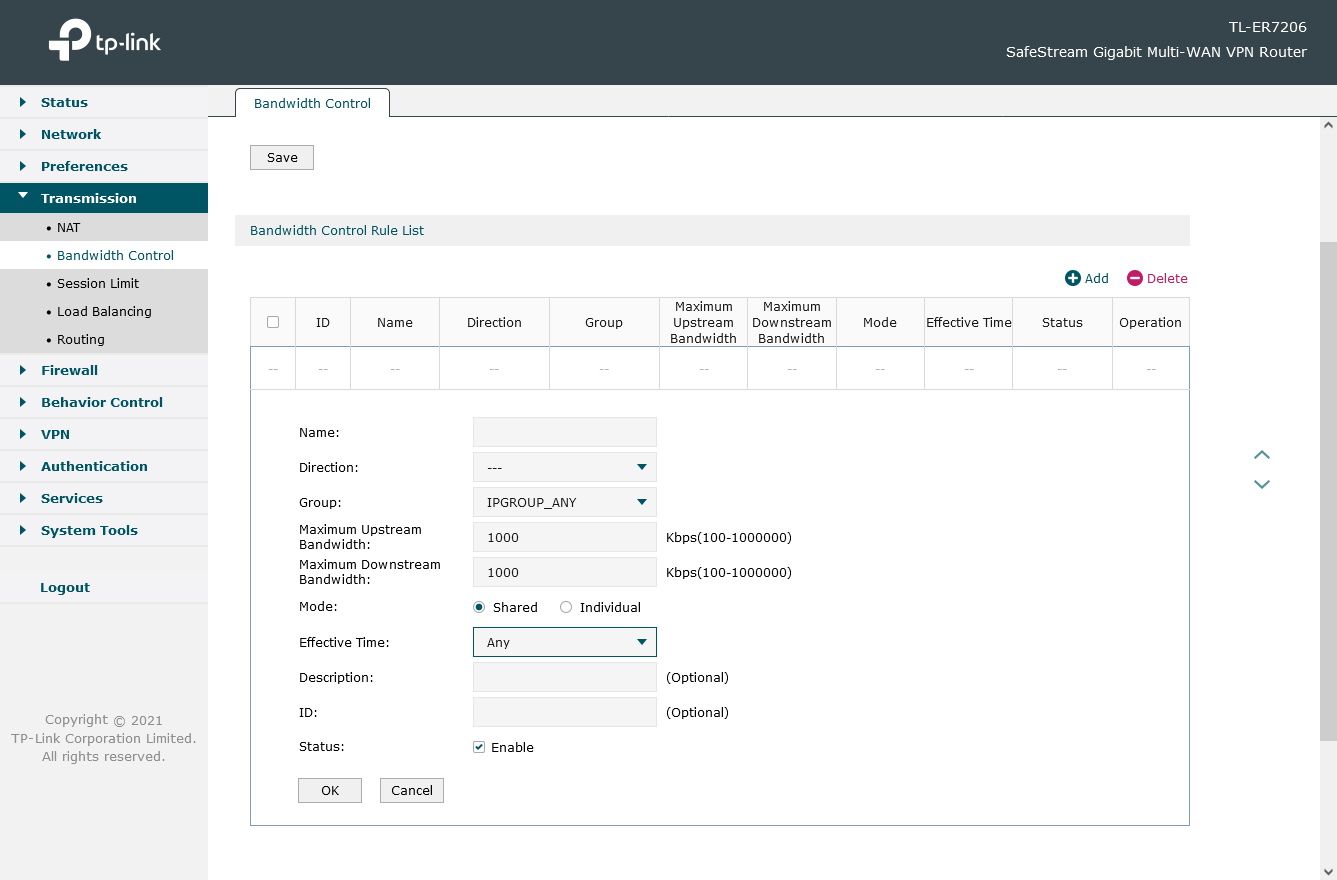Open the Direction dropdown
The height and width of the screenshot is (880, 1337).
click(x=564, y=467)
